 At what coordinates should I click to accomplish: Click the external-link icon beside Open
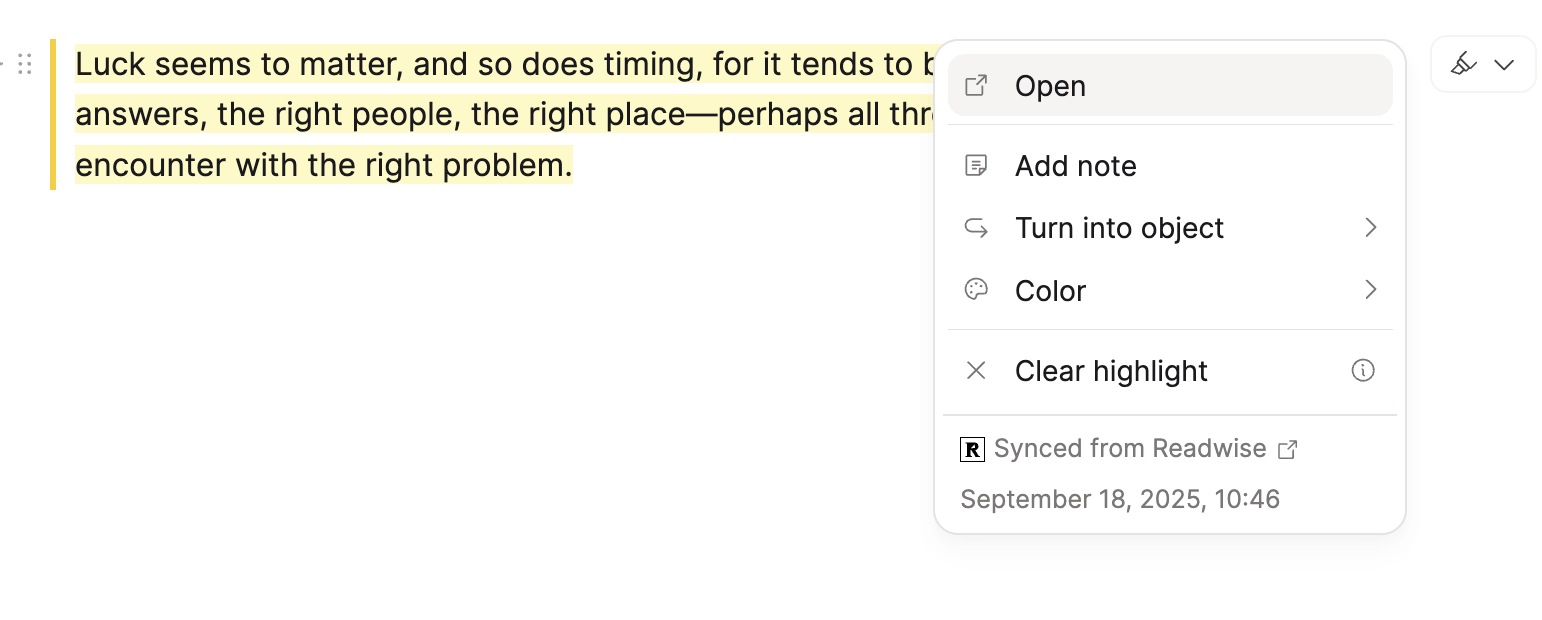[x=975, y=86]
